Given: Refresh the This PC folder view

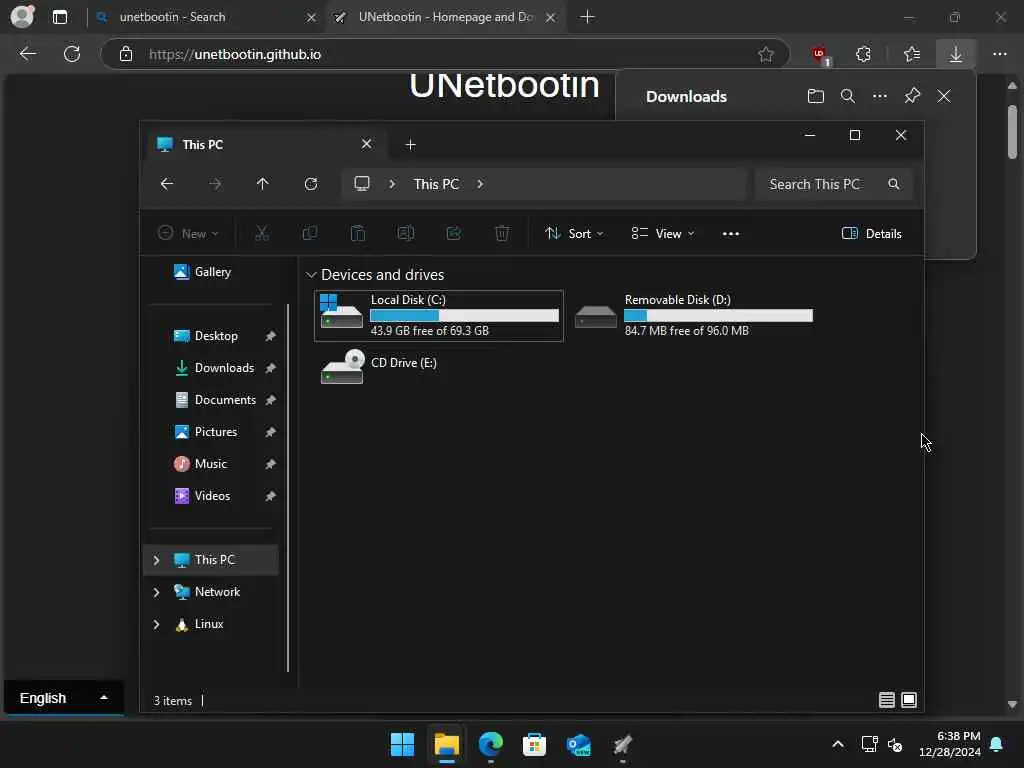Looking at the screenshot, I should [311, 184].
